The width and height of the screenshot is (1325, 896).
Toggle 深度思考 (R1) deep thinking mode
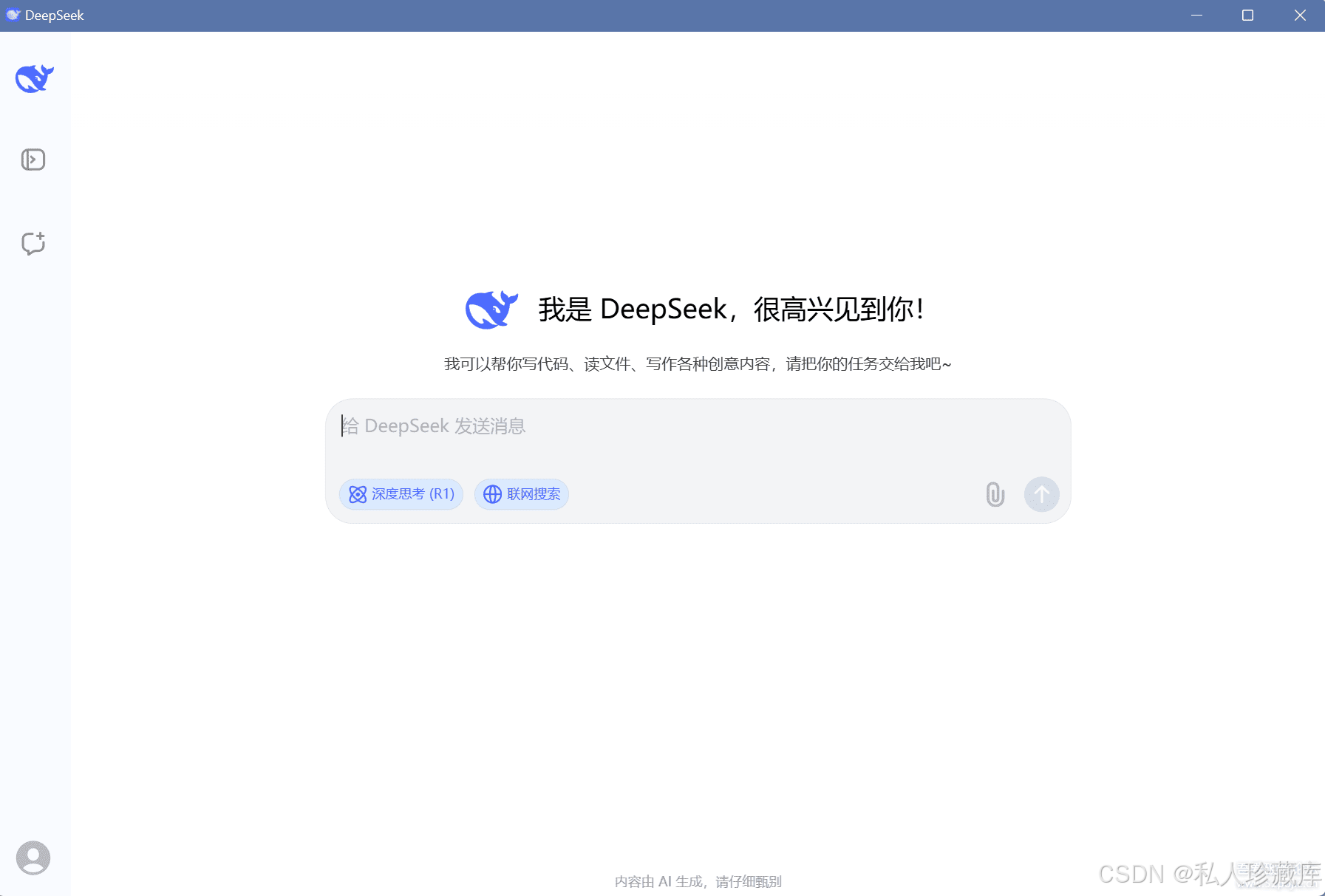point(401,494)
